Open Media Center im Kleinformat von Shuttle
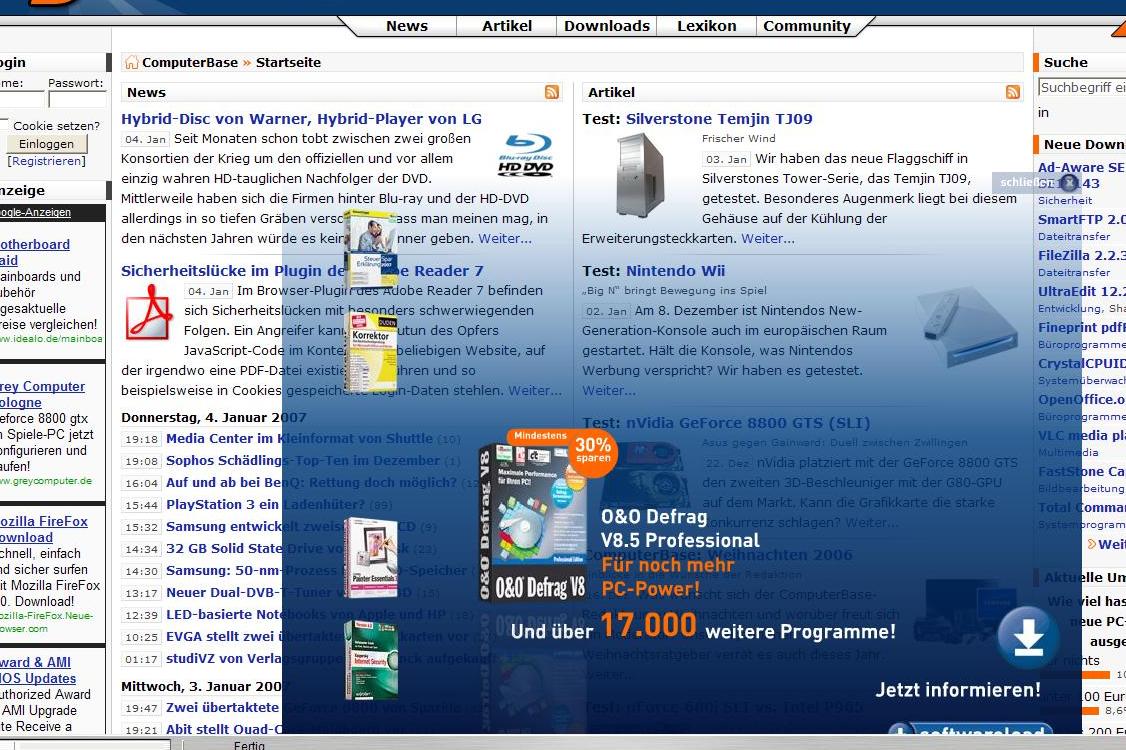The width and height of the screenshot is (1126, 750). (x=299, y=439)
